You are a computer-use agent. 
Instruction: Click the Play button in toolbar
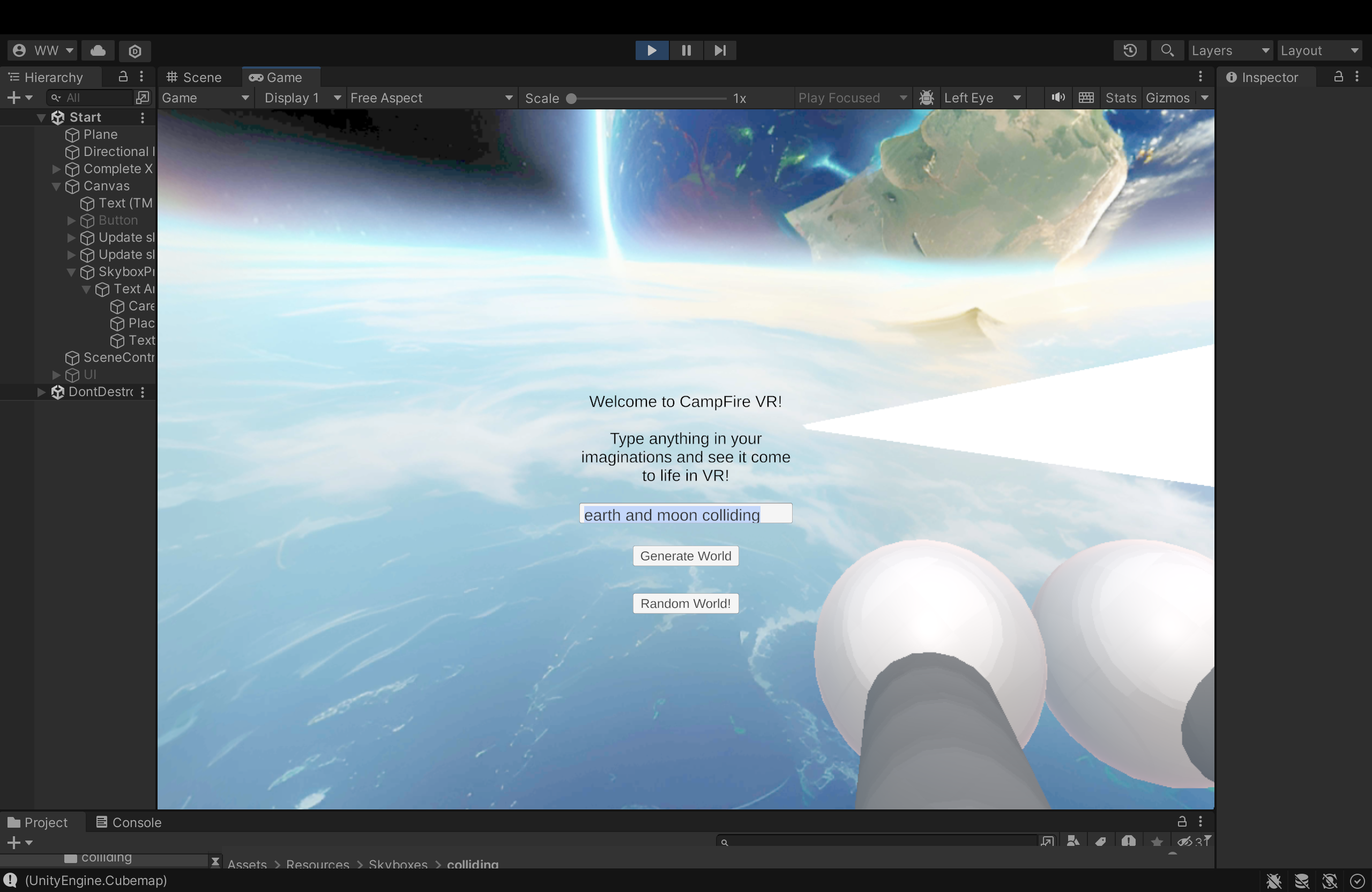click(x=651, y=51)
